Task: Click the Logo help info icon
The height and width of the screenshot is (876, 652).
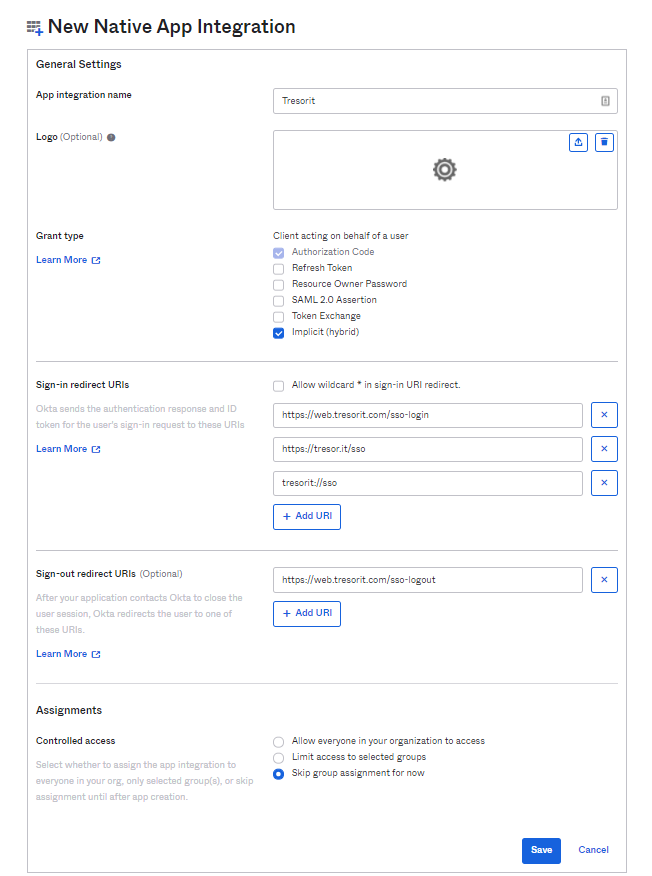Action: tap(111, 137)
